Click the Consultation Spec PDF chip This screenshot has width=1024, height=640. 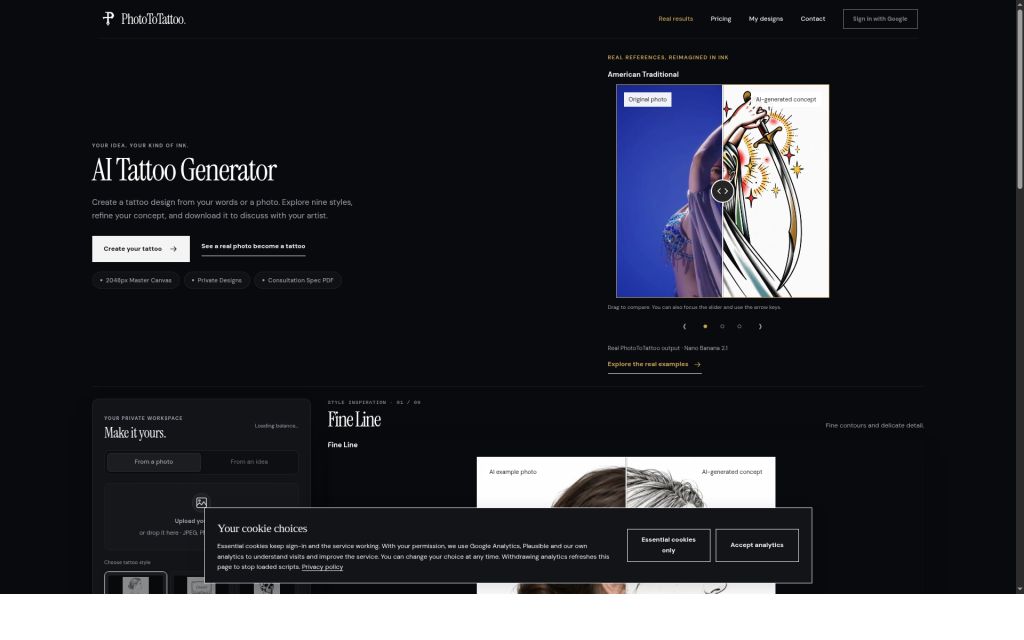tap(298, 280)
